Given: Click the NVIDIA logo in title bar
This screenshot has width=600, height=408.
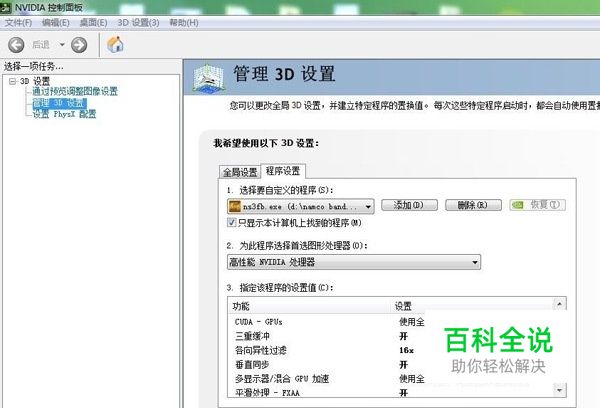Looking at the screenshot, I should pyautogui.click(x=6, y=7).
